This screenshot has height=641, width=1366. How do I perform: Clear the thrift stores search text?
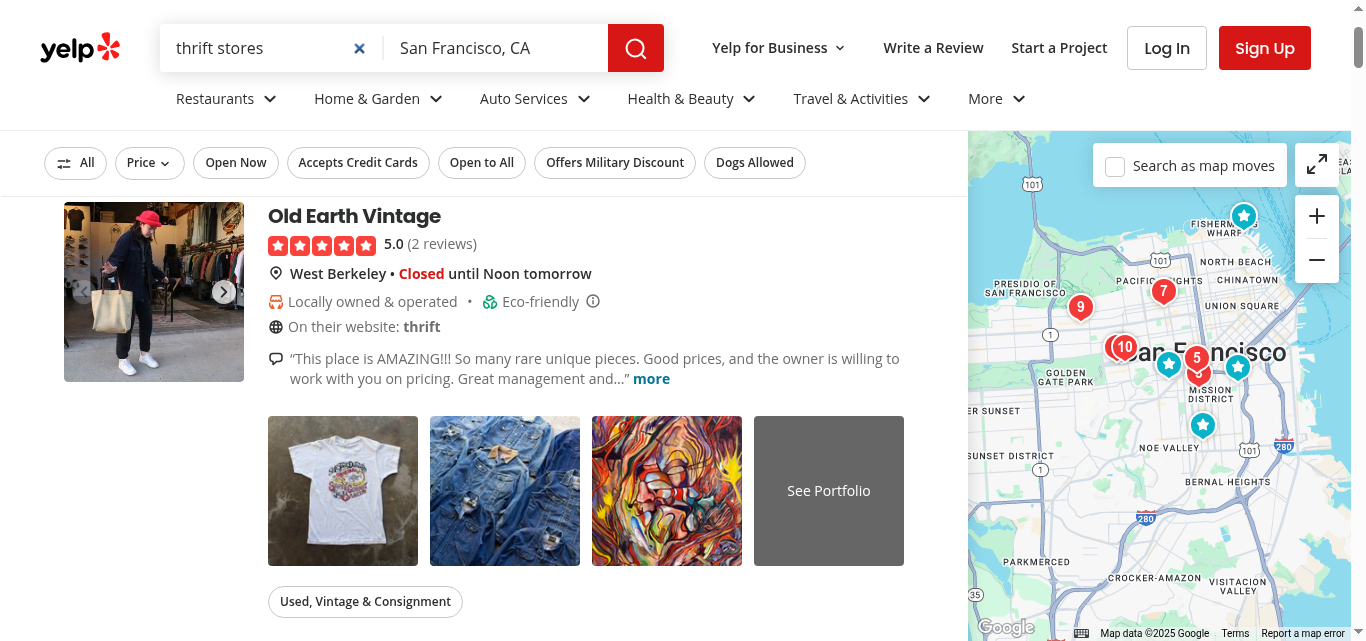(x=359, y=48)
